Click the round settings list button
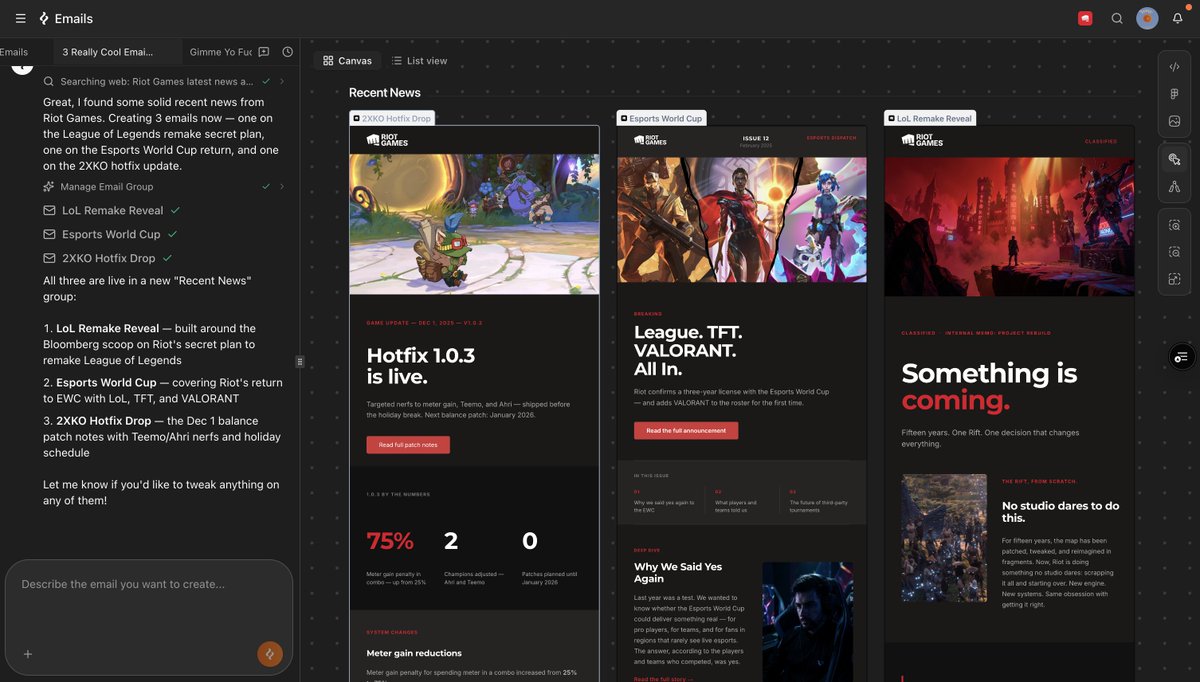The height and width of the screenshot is (682, 1200). (1181, 357)
